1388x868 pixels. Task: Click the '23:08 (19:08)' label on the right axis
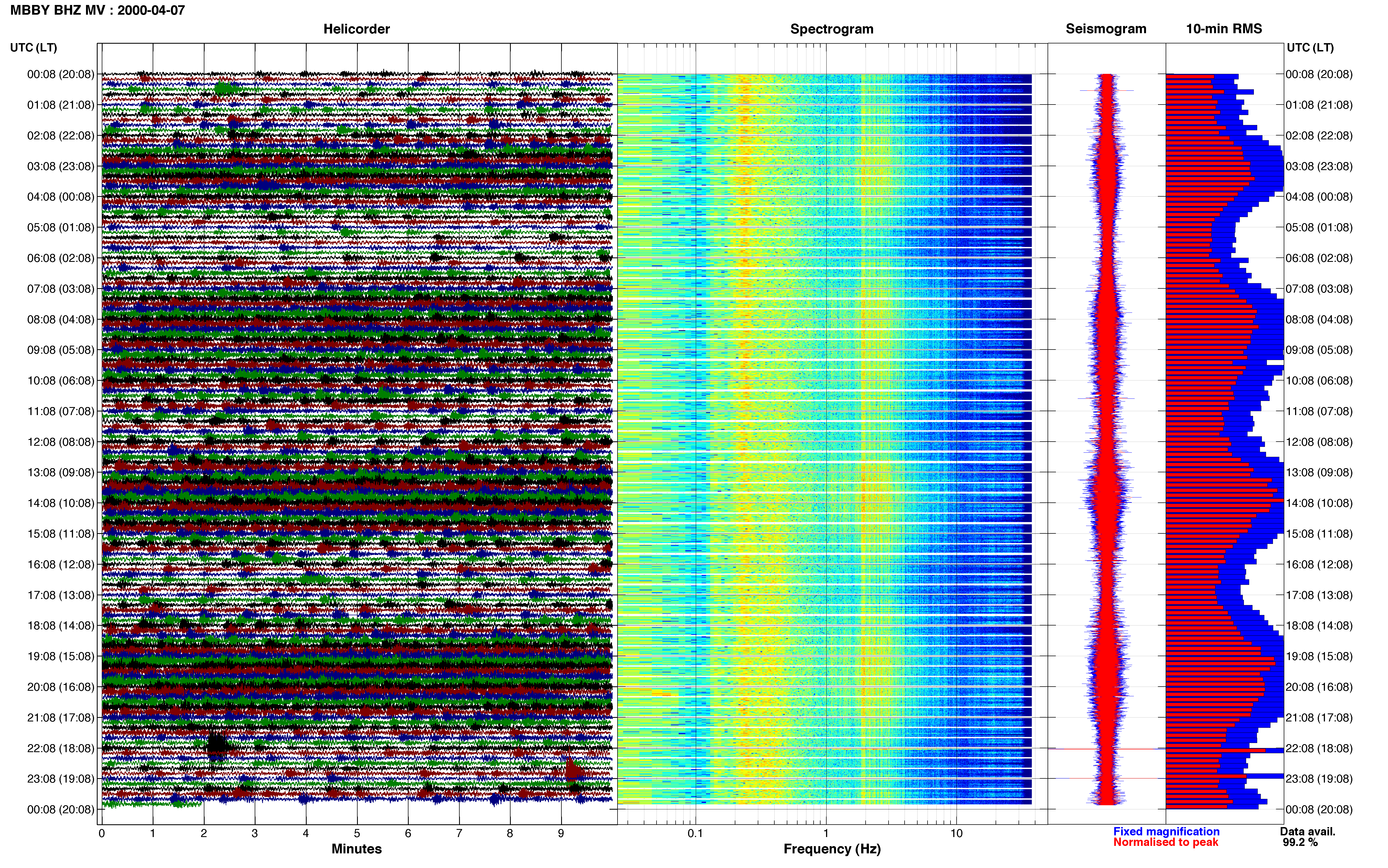[1319, 779]
